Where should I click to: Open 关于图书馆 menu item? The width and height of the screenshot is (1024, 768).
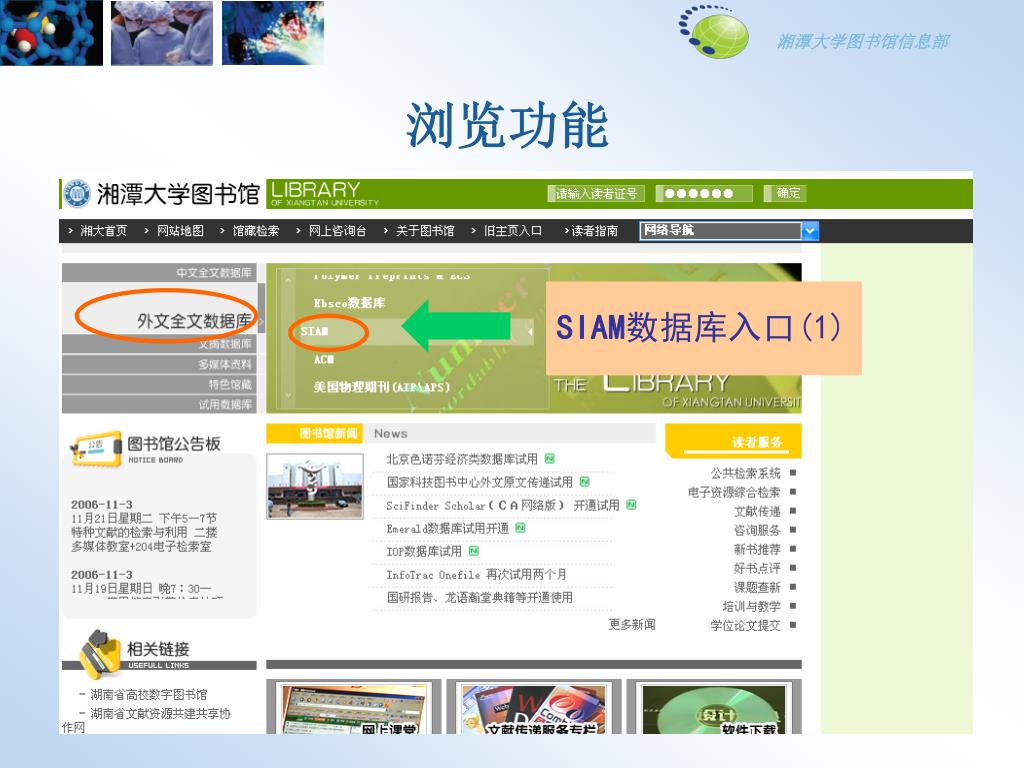click(x=425, y=231)
